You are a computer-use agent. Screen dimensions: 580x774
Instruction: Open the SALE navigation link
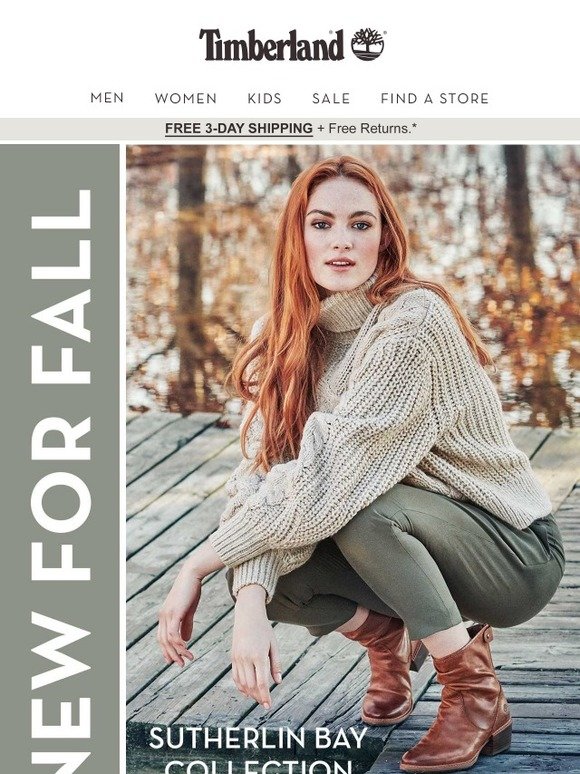[331, 98]
